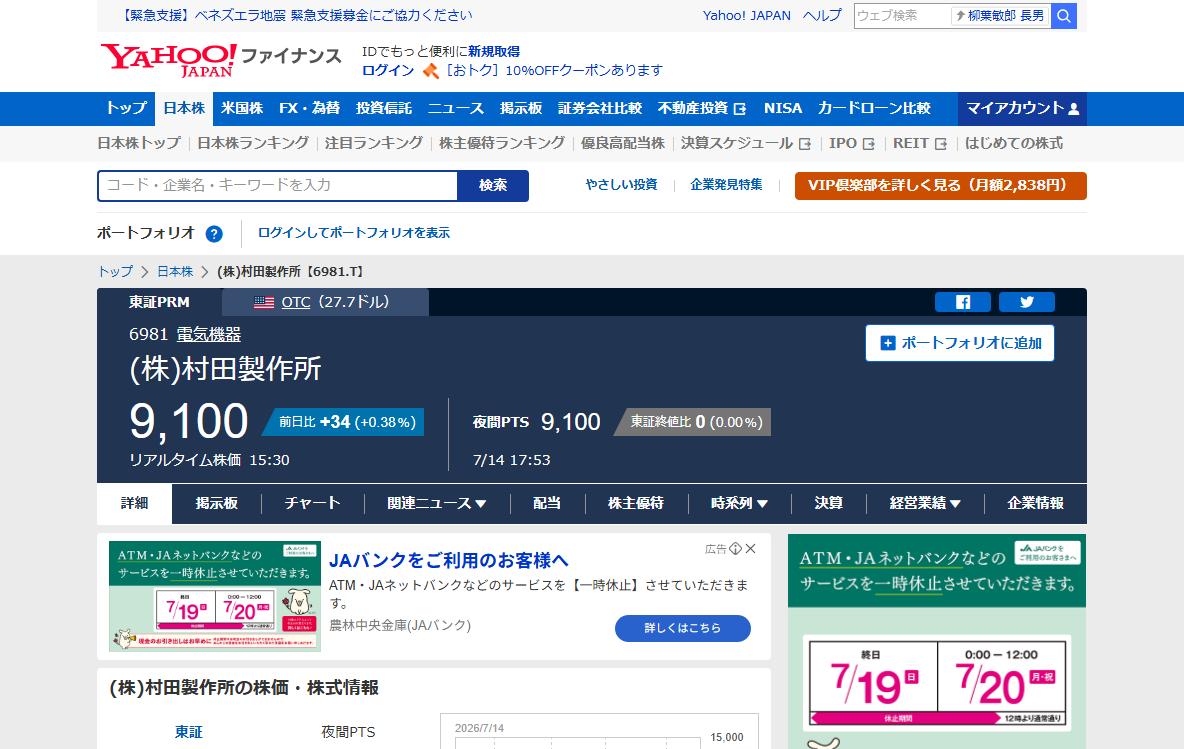Click 日本株 breadcrumb link
The image size is (1184, 749).
(x=175, y=272)
